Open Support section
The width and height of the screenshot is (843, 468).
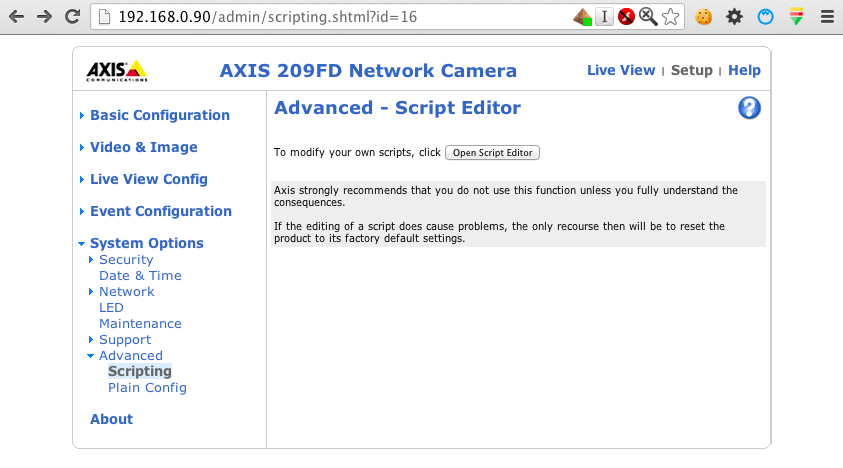click(125, 340)
